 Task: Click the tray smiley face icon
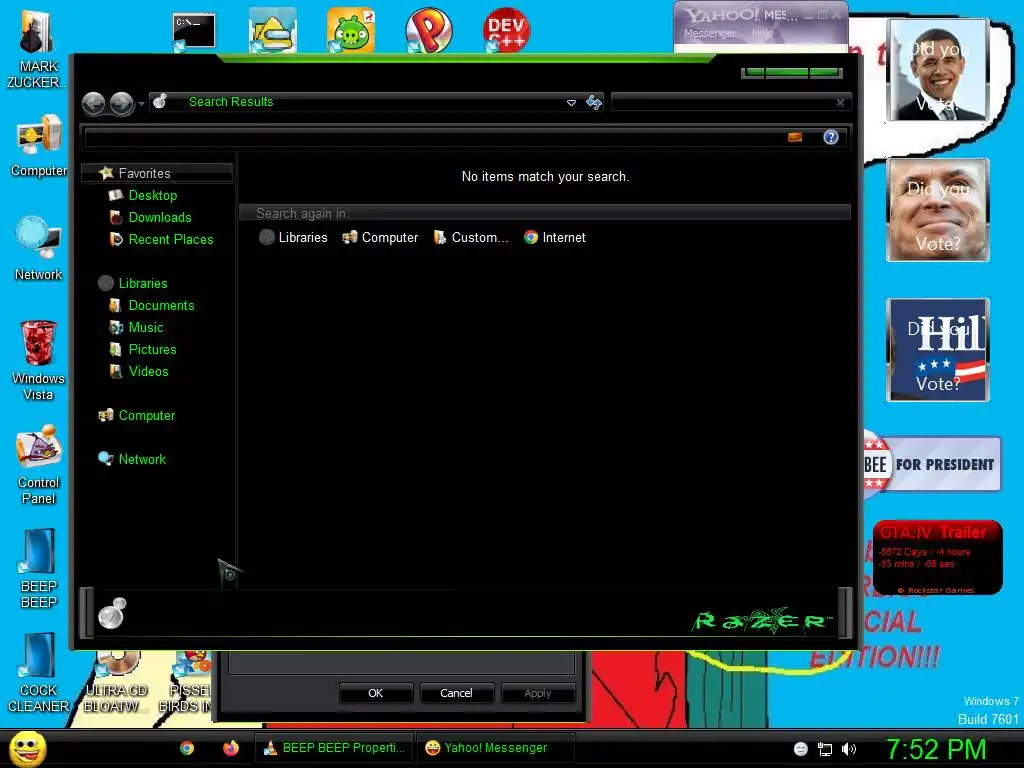coord(801,749)
